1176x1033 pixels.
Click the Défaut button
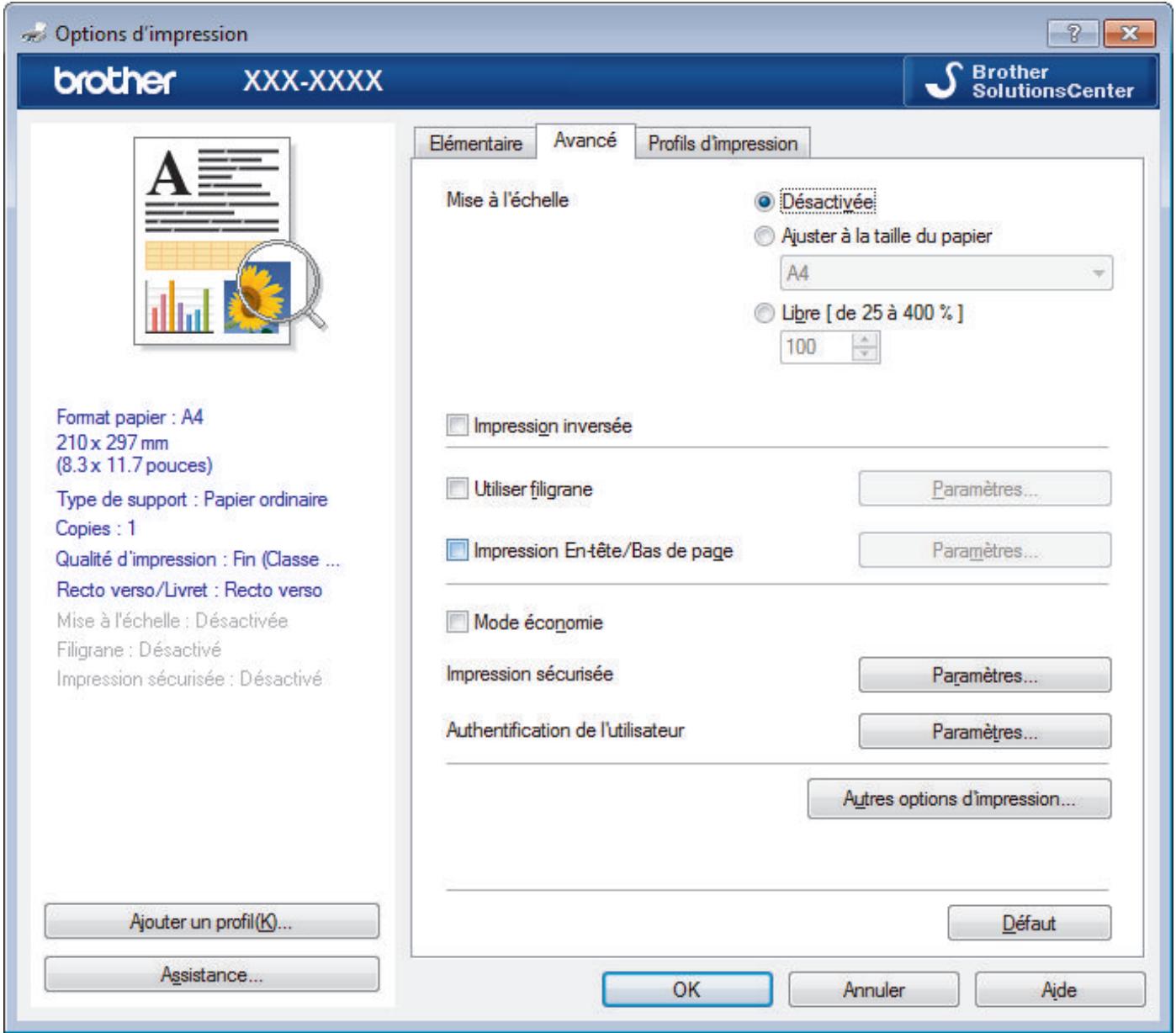[x=1029, y=923]
